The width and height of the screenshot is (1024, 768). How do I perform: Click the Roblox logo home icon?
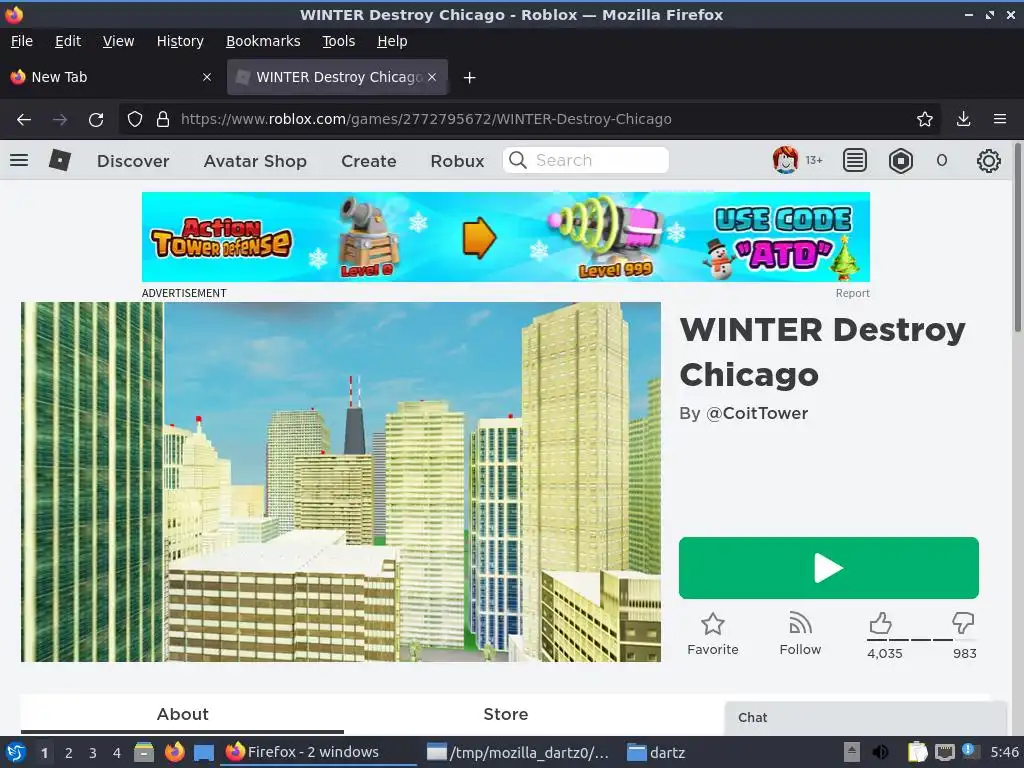59,160
